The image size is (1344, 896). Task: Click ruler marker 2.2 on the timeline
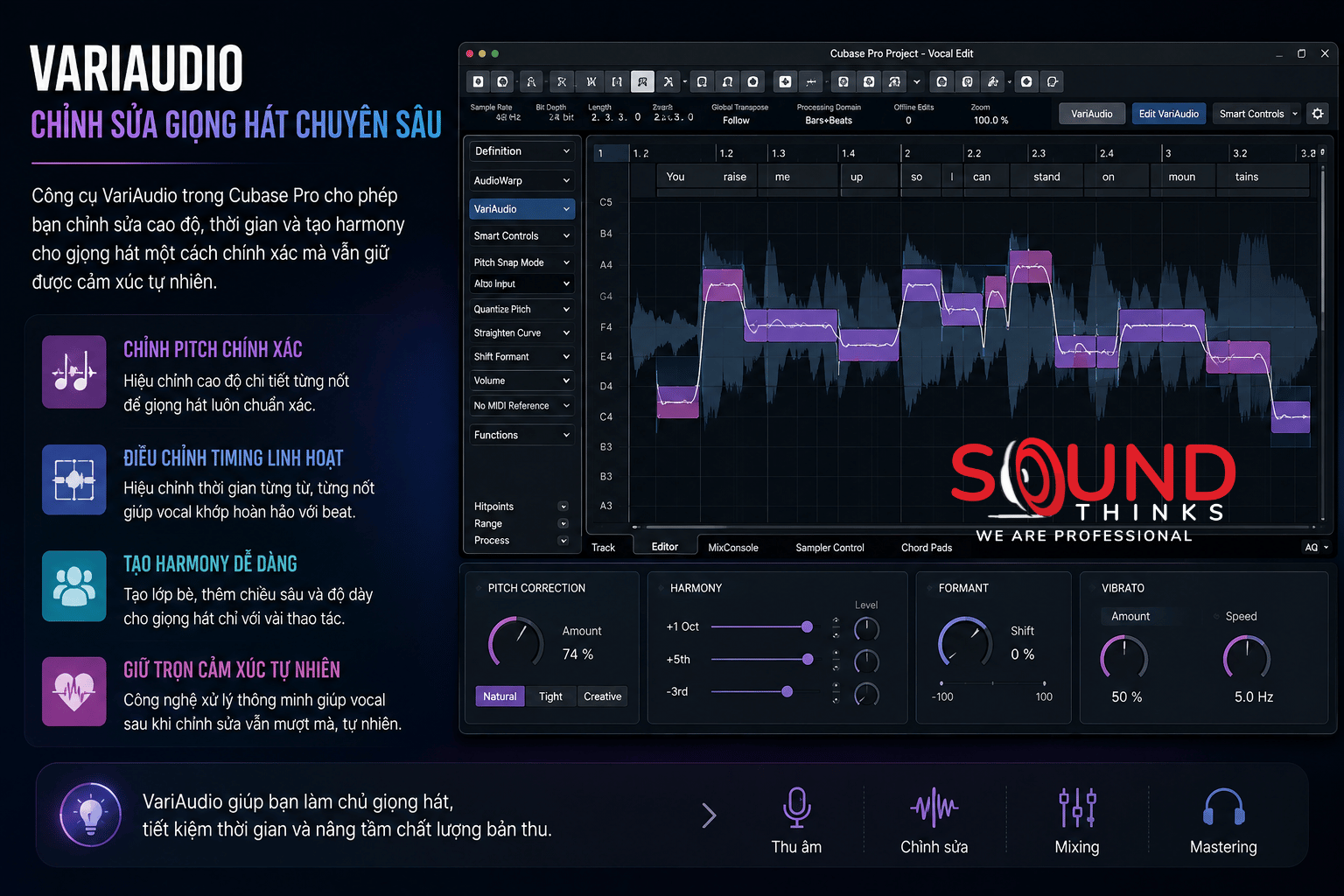(974, 153)
